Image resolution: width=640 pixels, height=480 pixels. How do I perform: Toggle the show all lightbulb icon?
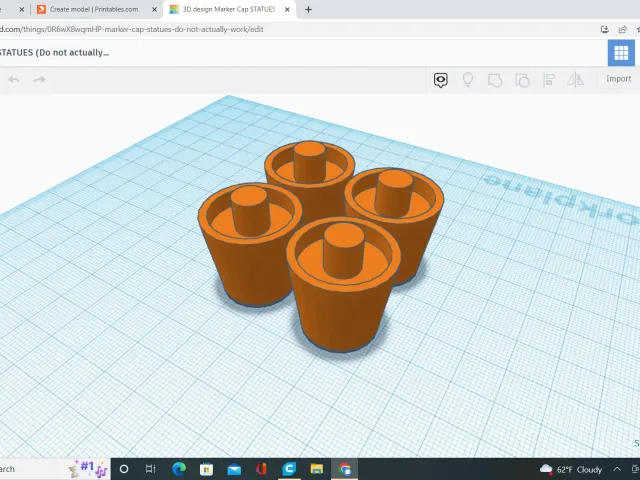tap(468, 80)
